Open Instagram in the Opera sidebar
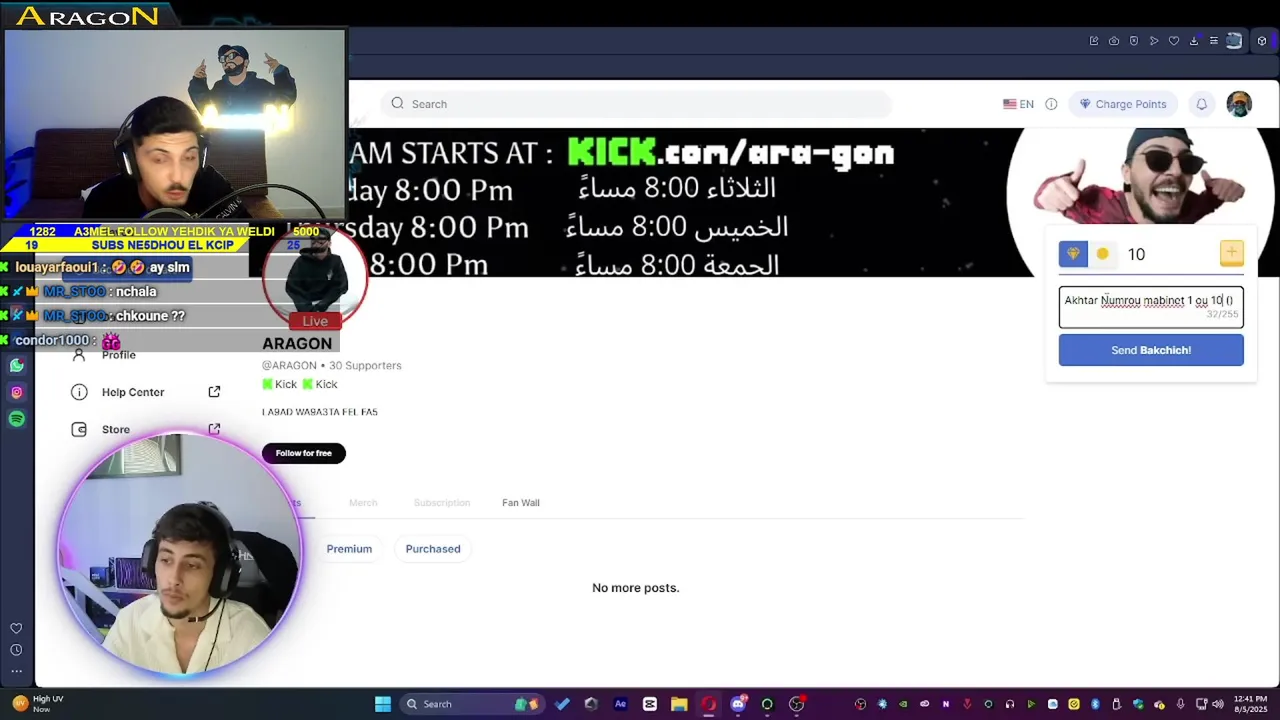This screenshot has width=1280, height=720. tap(16, 393)
